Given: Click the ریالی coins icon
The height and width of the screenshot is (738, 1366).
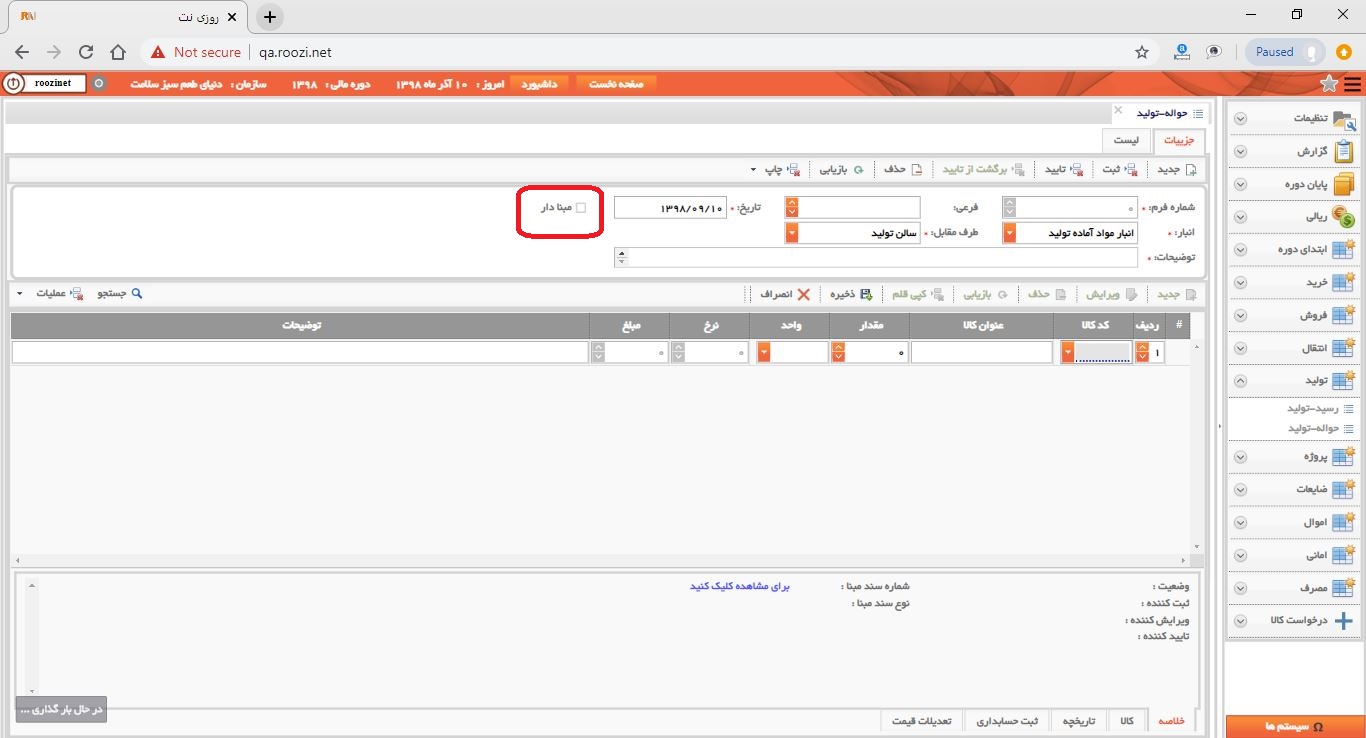Looking at the screenshot, I should (1344, 217).
